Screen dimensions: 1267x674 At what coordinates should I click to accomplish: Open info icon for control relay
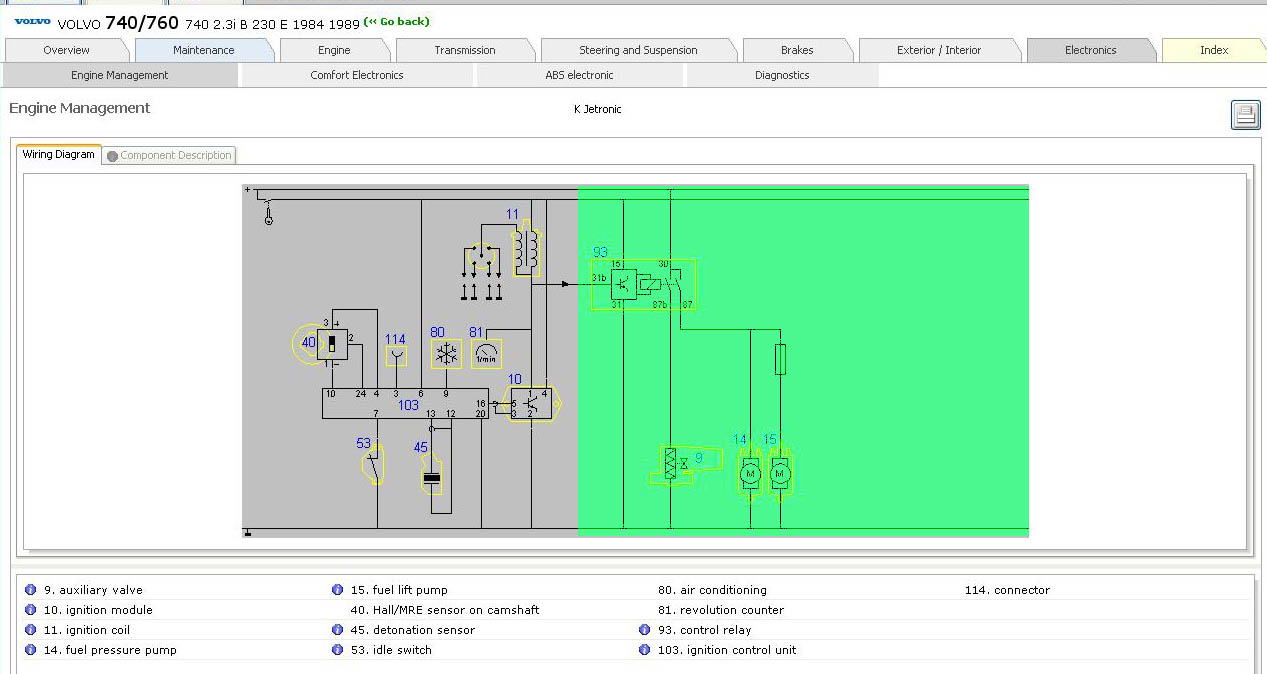click(644, 630)
